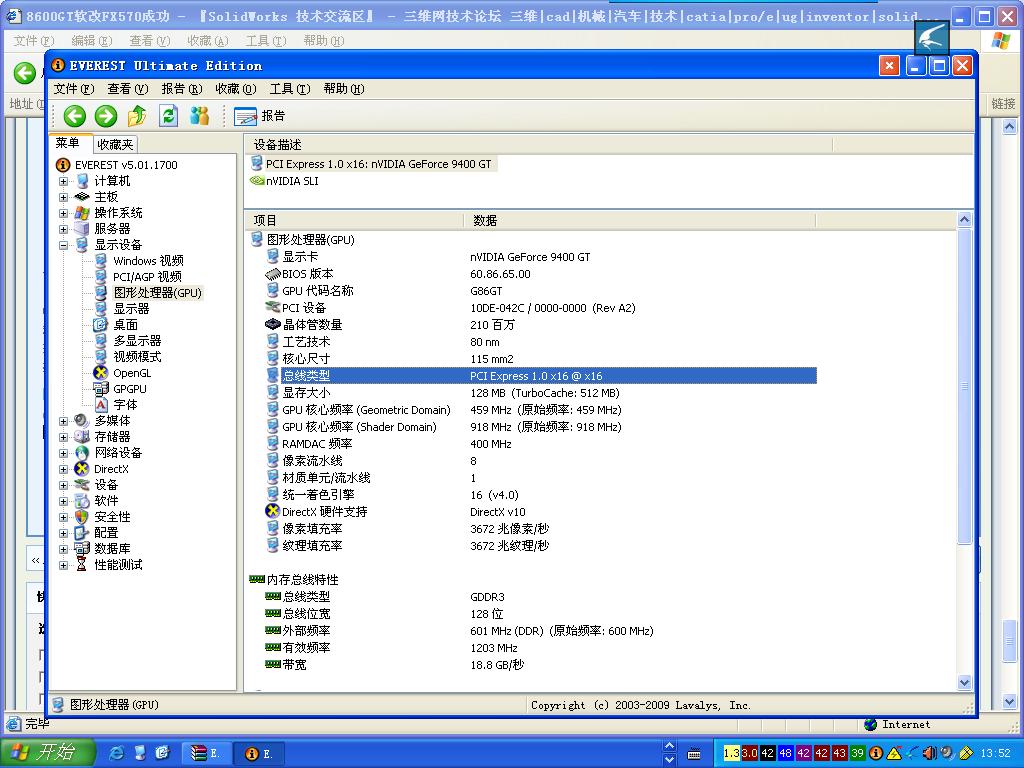Click the 数据库 database icon
This screenshot has width=1024, height=768.
82,549
